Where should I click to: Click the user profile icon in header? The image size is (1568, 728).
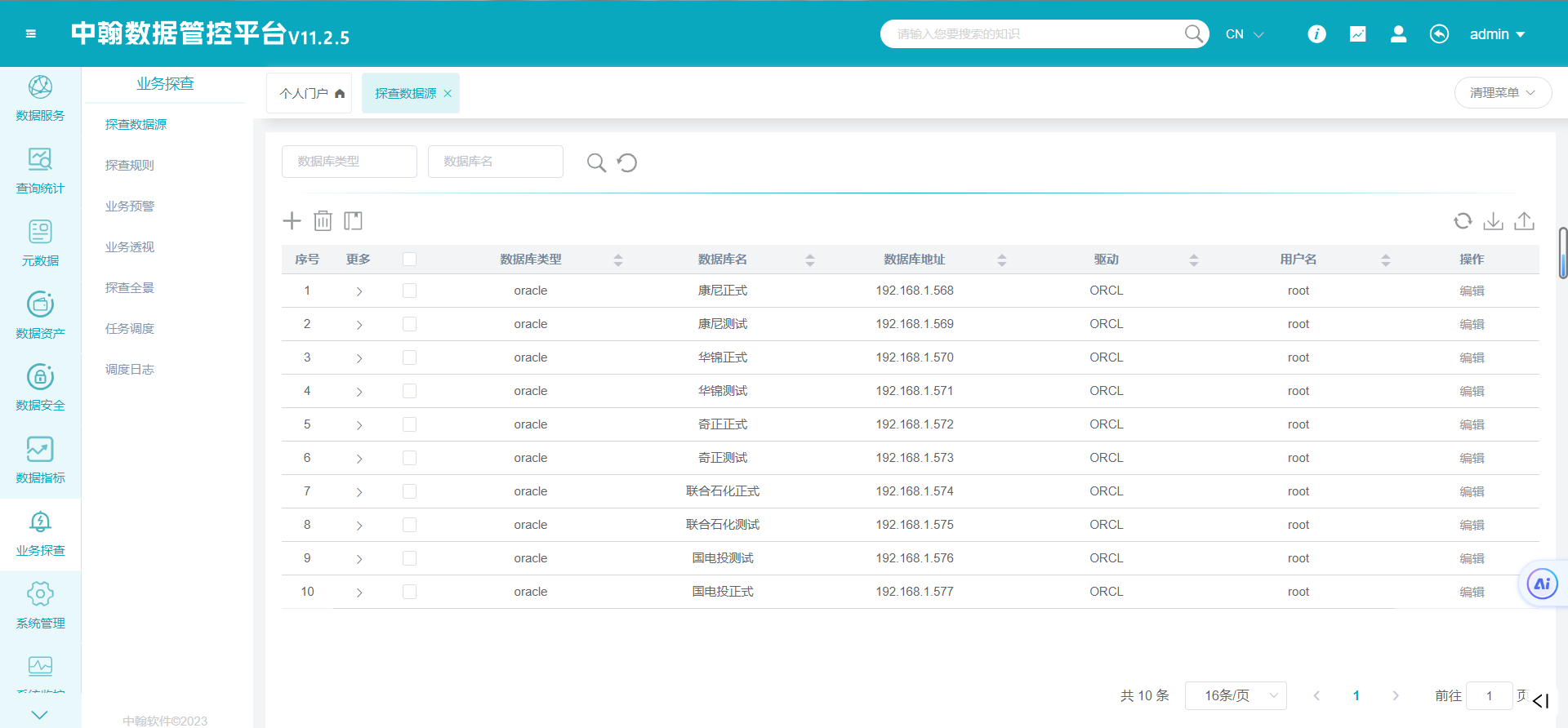coord(1398,34)
